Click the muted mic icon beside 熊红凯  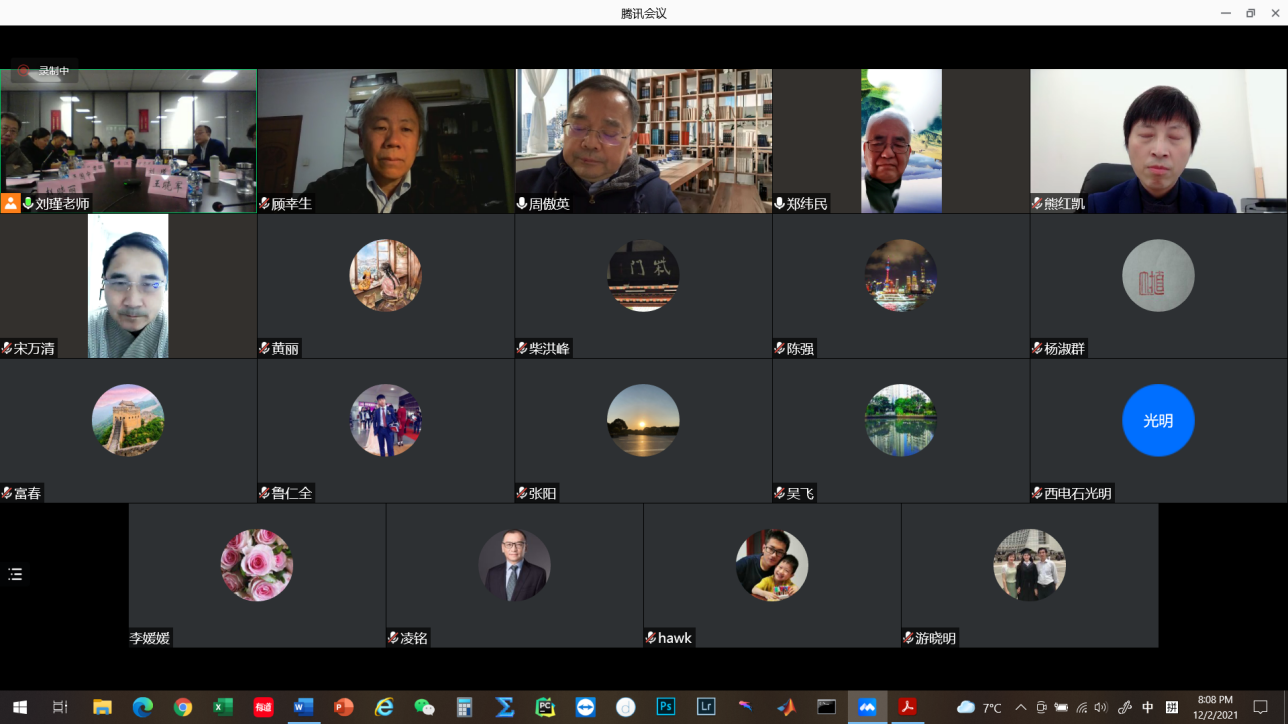pos(1037,204)
